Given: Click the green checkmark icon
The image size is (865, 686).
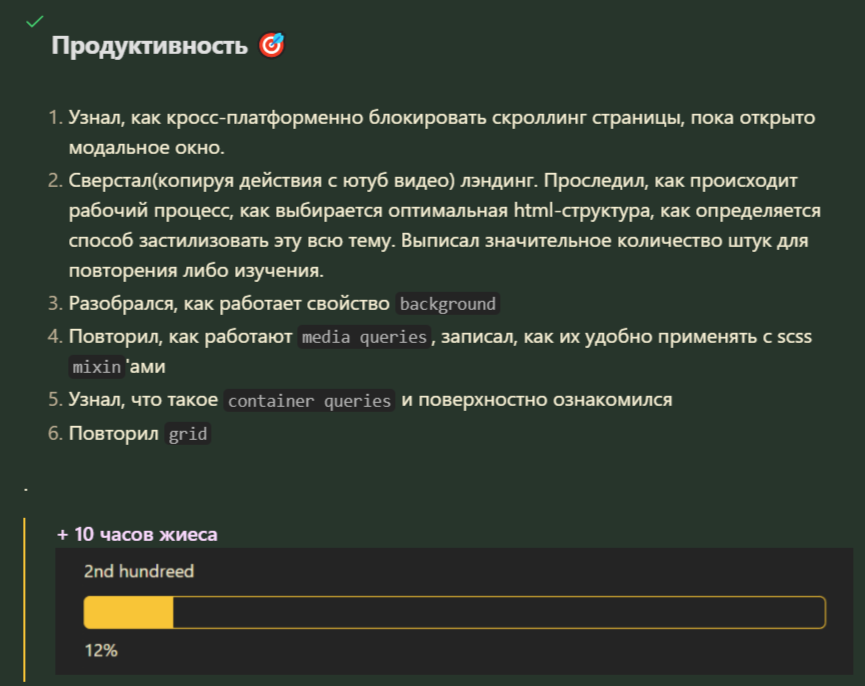Looking at the screenshot, I should [35, 21].
